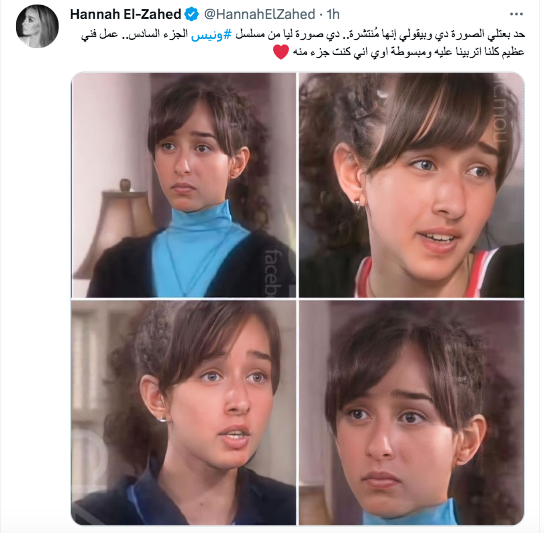Click the dot separator between handle and time
The width and height of the screenshot is (544, 533).
(x=321, y=15)
